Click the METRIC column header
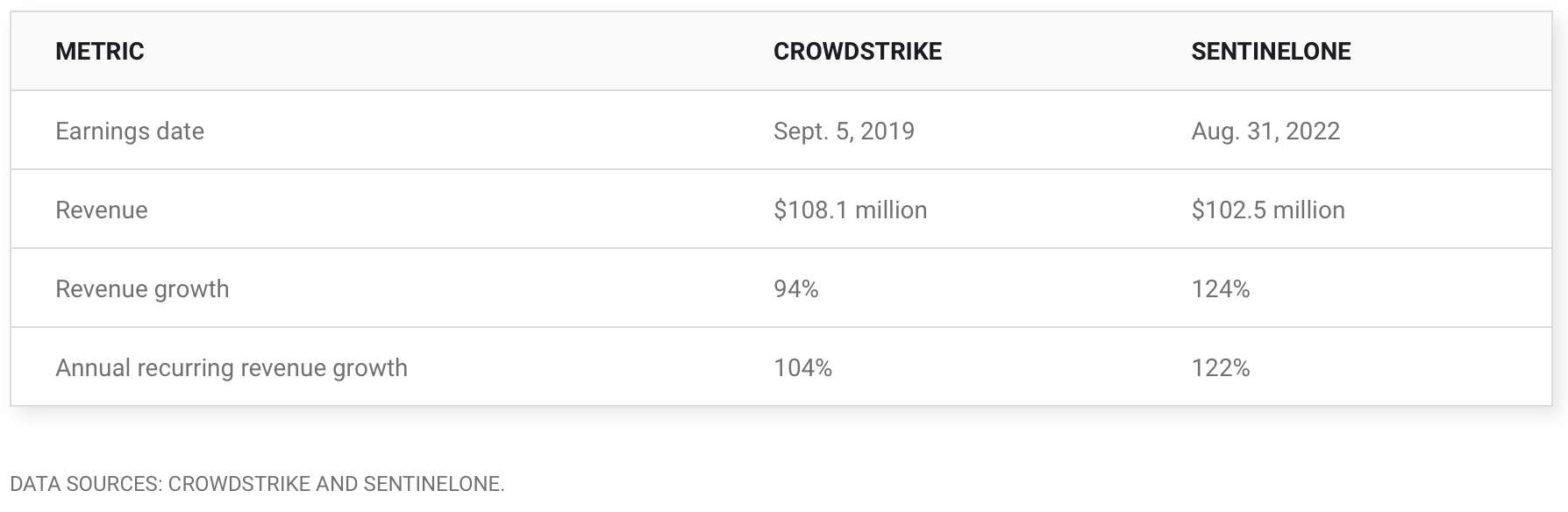1568x512 pixels. (99, 52)
